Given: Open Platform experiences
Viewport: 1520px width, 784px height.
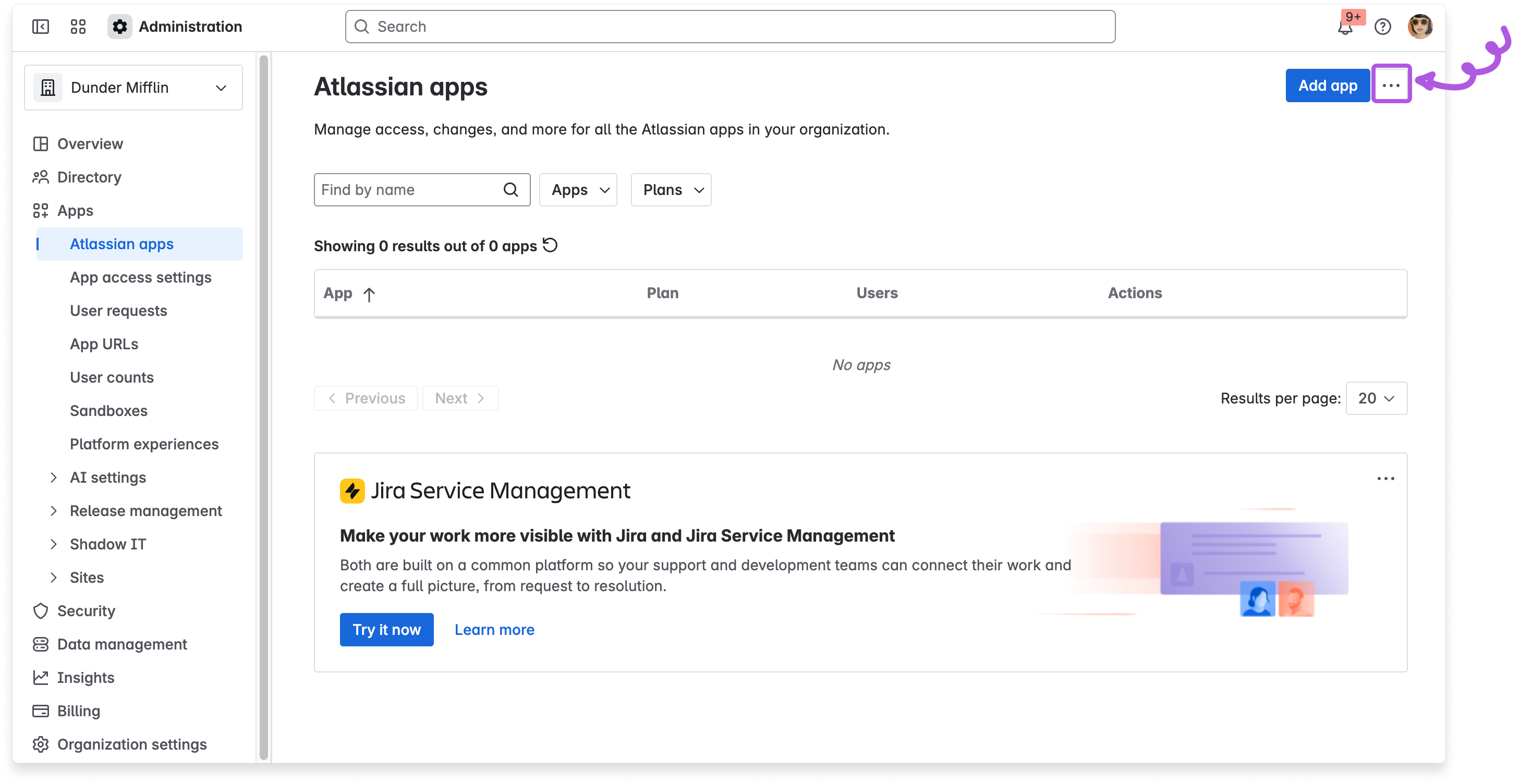Looking at the screenshot, I should 139,444.
